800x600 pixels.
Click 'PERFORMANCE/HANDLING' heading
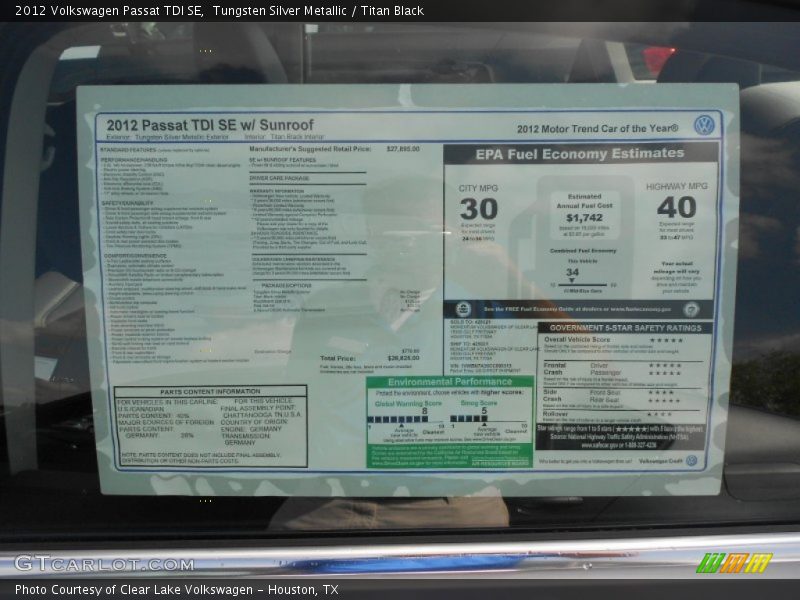pyautogui.click(x=134, y=160)
